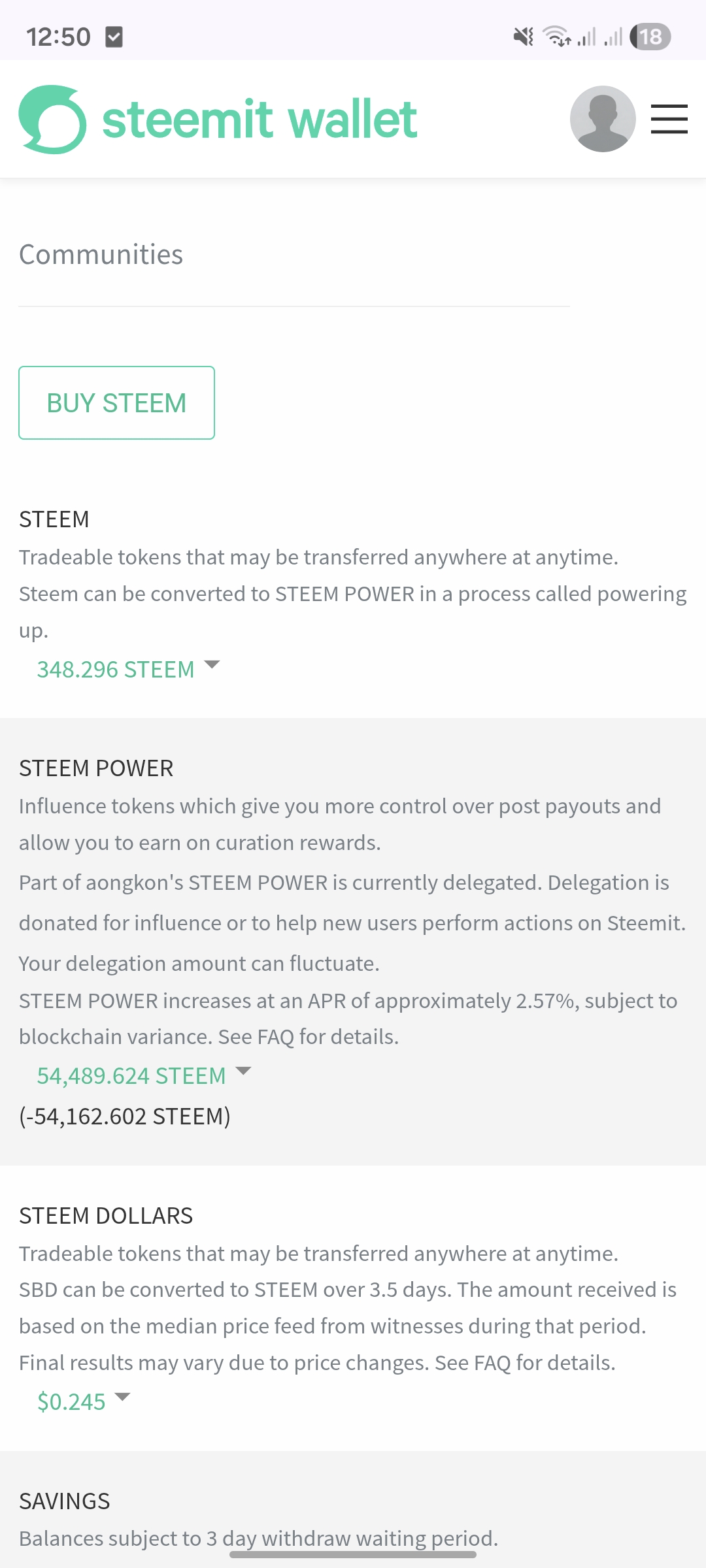Tap the STEEM POWER section heading
This screenshot has width=706, height=1568.
(96, 768)
